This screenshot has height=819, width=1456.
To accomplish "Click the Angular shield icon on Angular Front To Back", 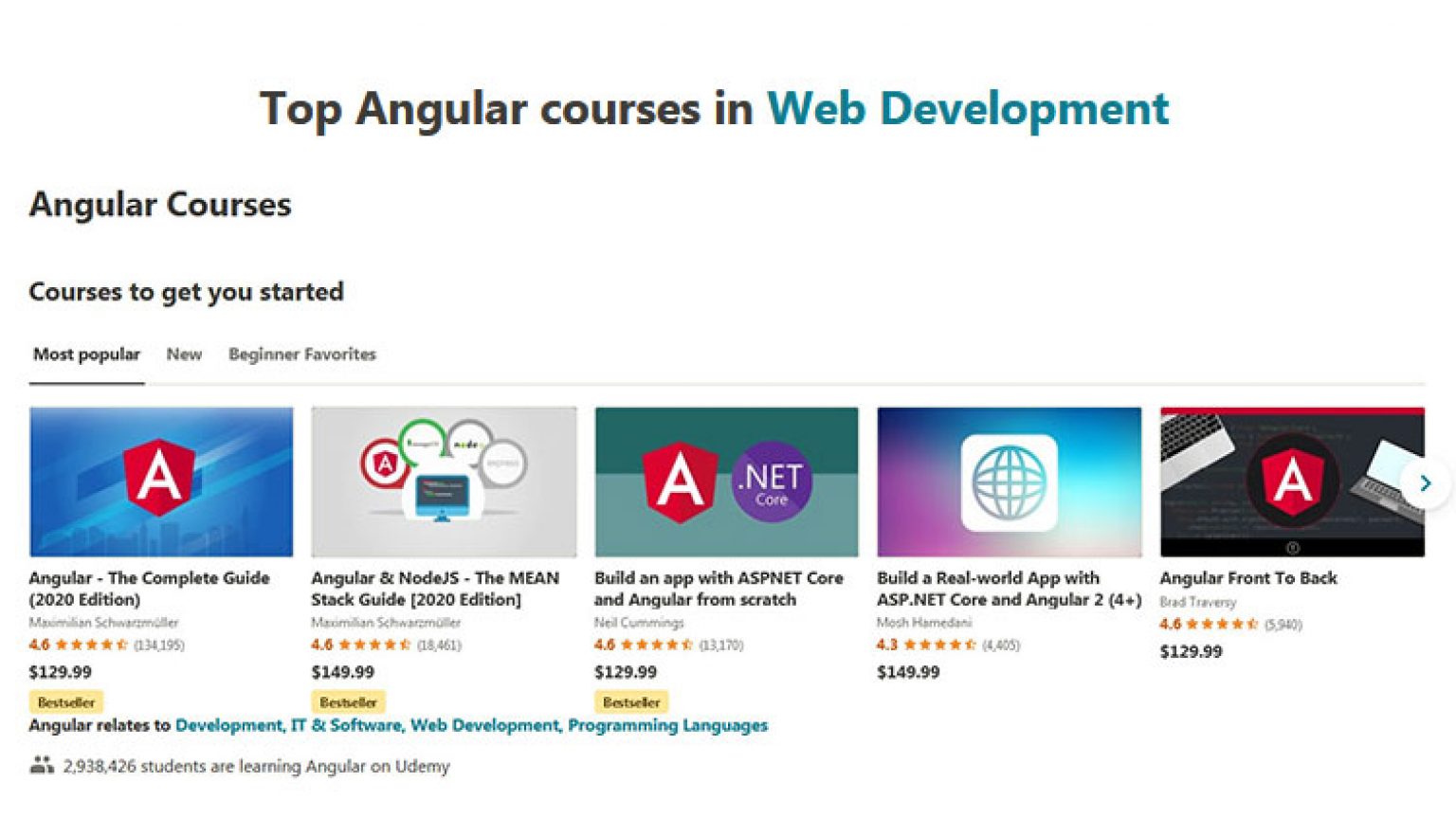I will pyautogui.click(x=1295, y=482).
